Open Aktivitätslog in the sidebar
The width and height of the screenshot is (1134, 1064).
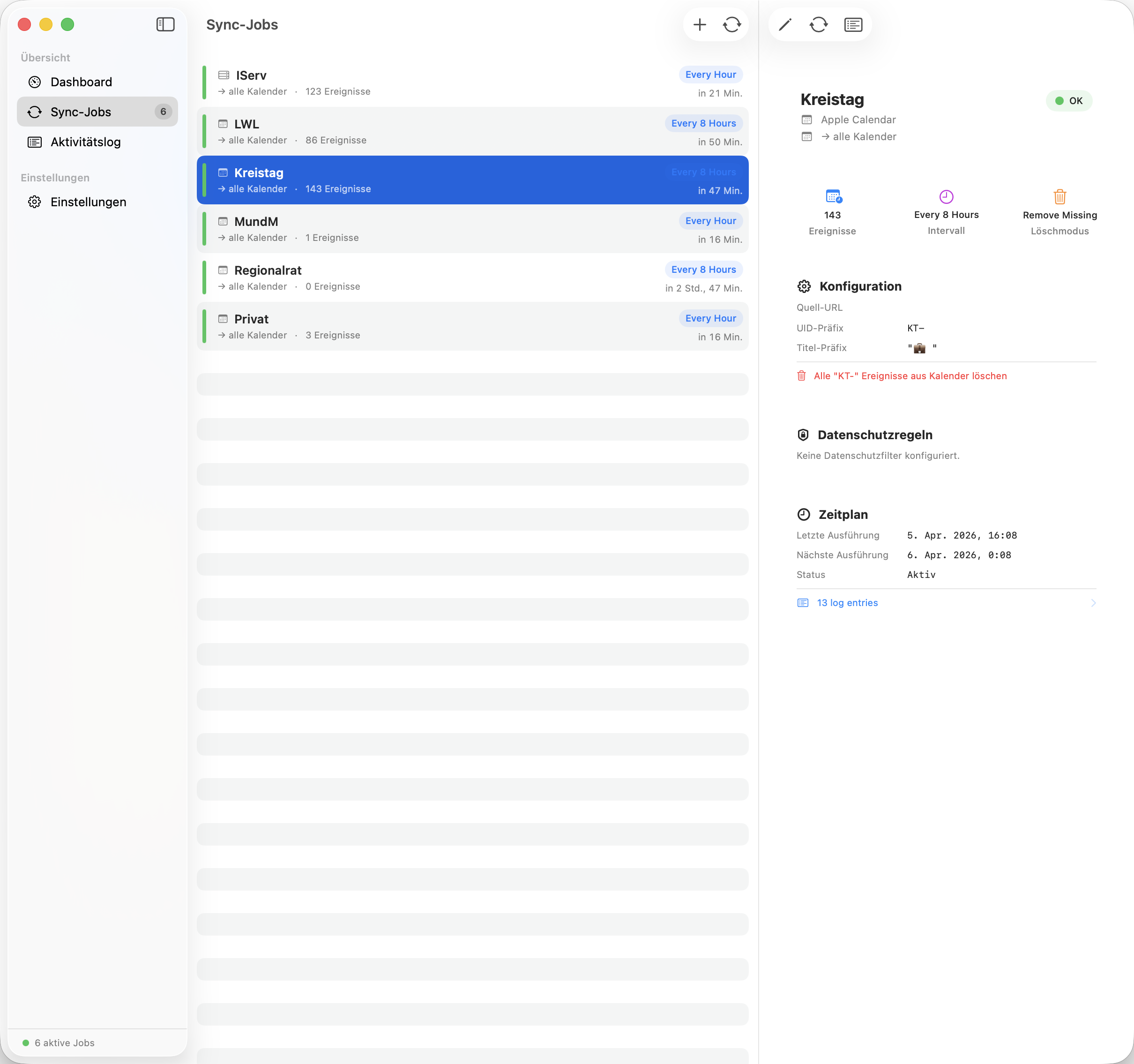point(86,142)
